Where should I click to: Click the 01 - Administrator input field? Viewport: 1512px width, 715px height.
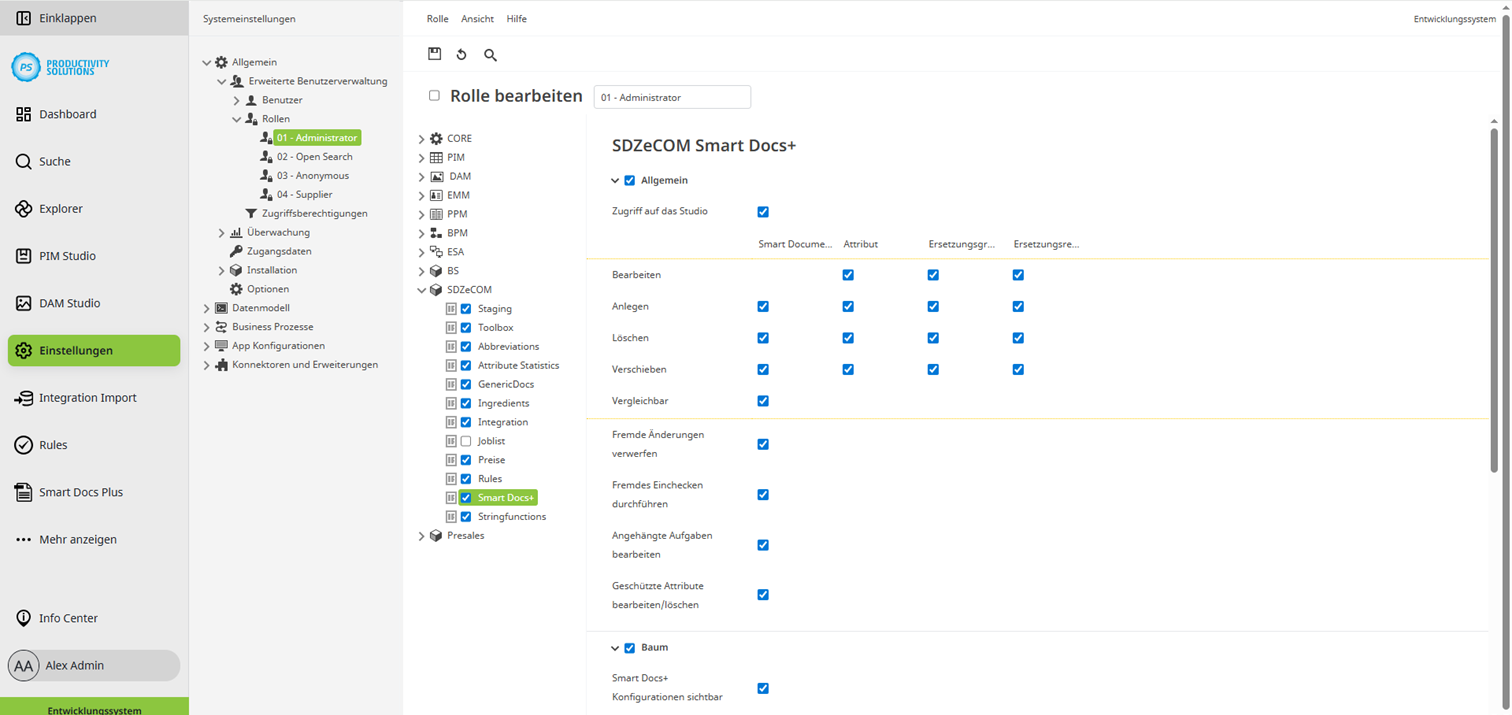[672, 96]
